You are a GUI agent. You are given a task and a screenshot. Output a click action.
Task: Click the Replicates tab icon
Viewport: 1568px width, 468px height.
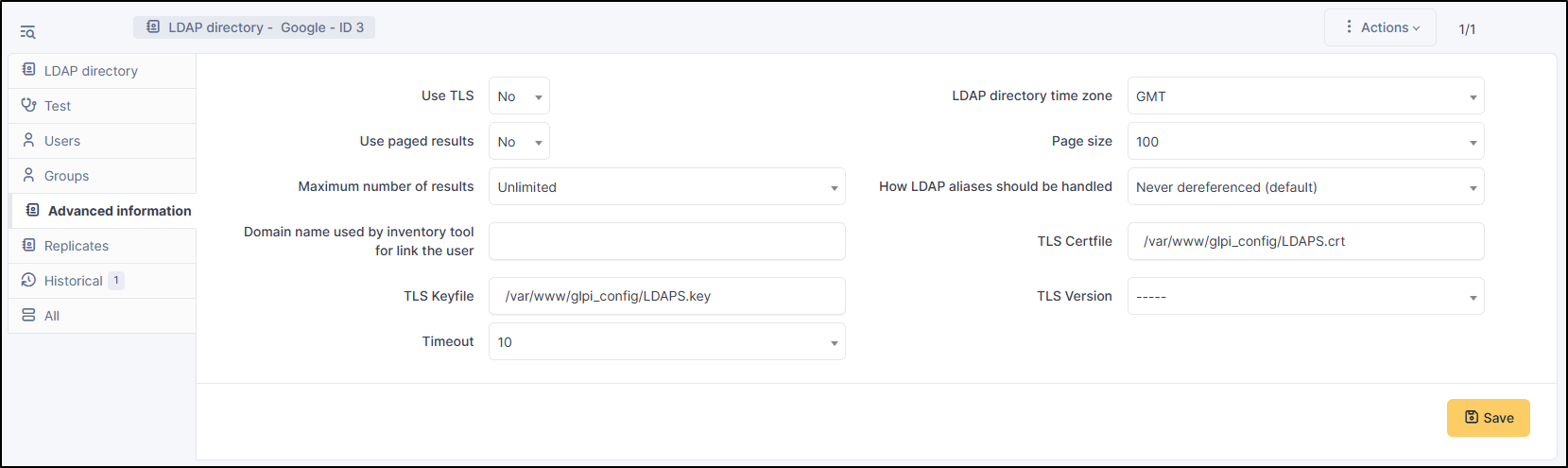(x=28, y=245)
